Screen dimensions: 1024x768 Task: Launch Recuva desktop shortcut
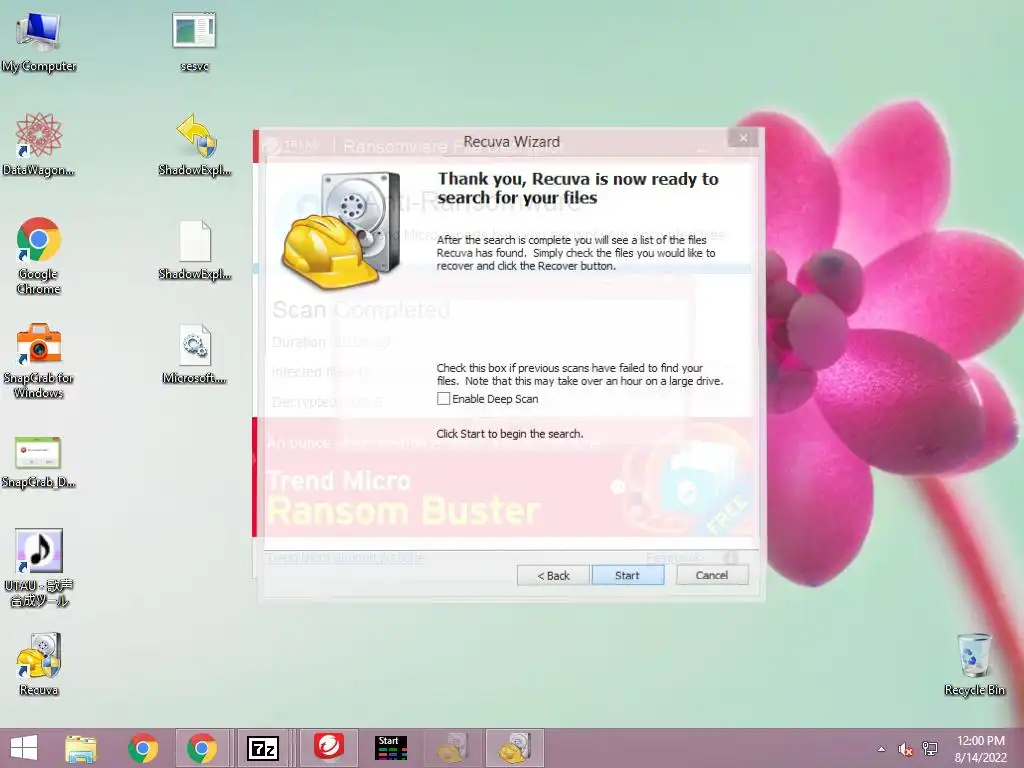point(39,663)
